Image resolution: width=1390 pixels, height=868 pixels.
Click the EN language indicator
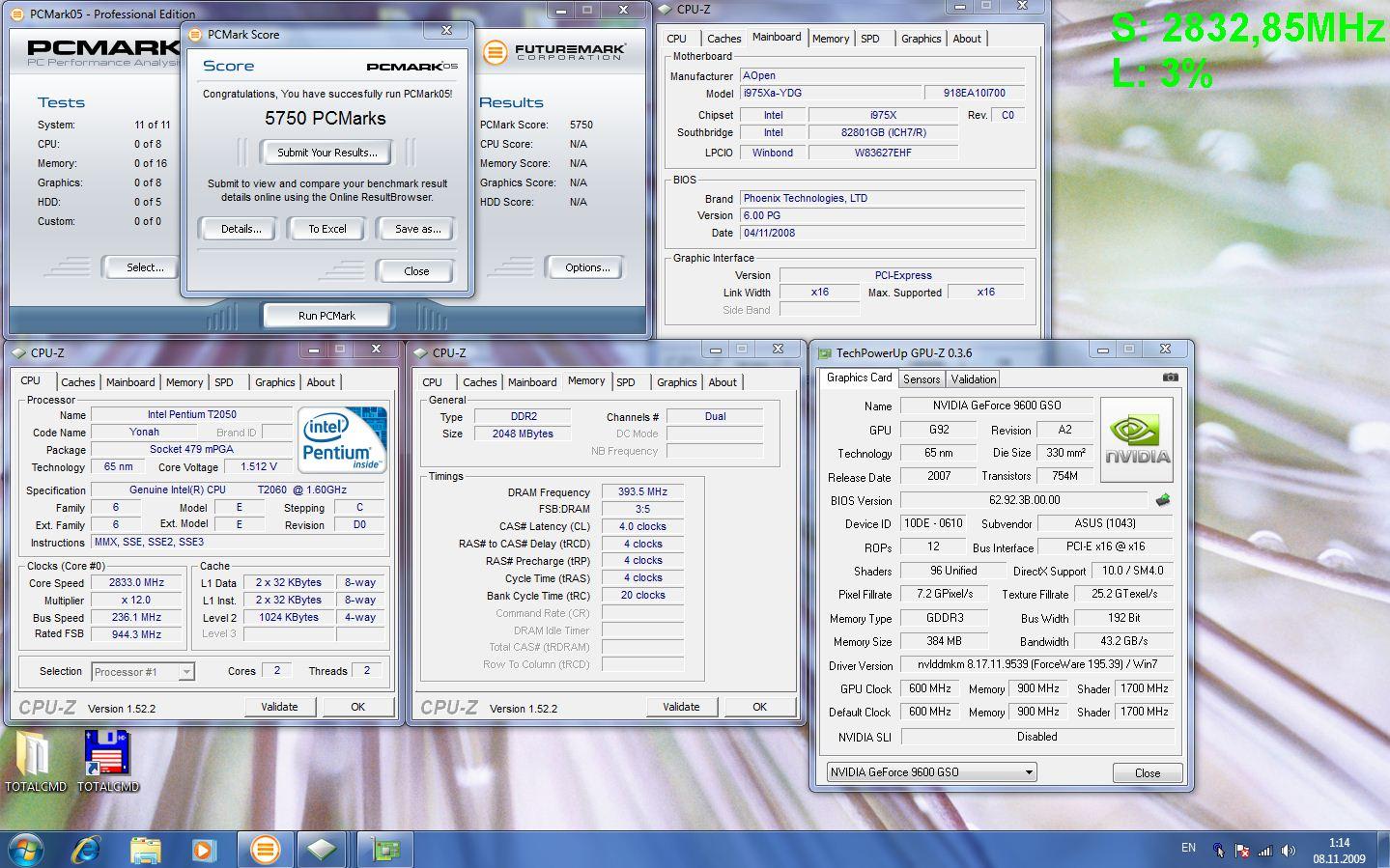[x=1188, y=848]
